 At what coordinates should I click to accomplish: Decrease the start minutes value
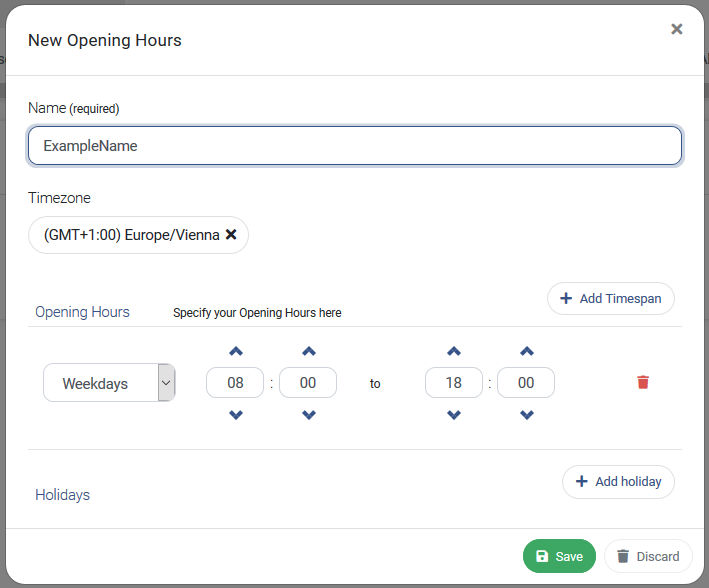coord(308,414)
